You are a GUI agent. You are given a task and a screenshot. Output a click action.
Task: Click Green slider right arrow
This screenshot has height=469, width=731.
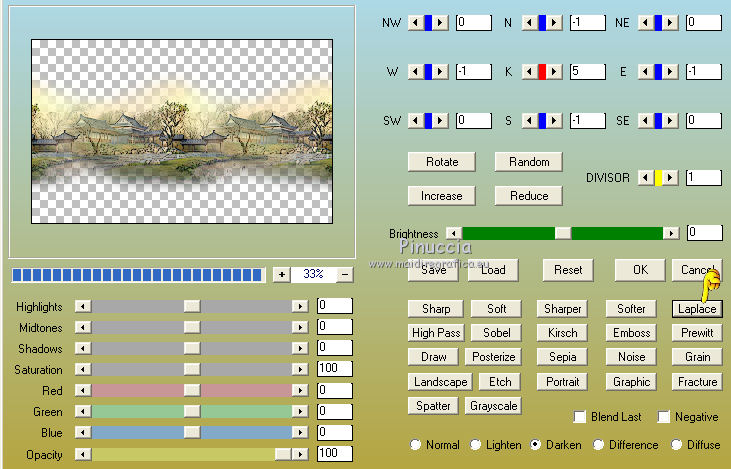coord(300,411)
